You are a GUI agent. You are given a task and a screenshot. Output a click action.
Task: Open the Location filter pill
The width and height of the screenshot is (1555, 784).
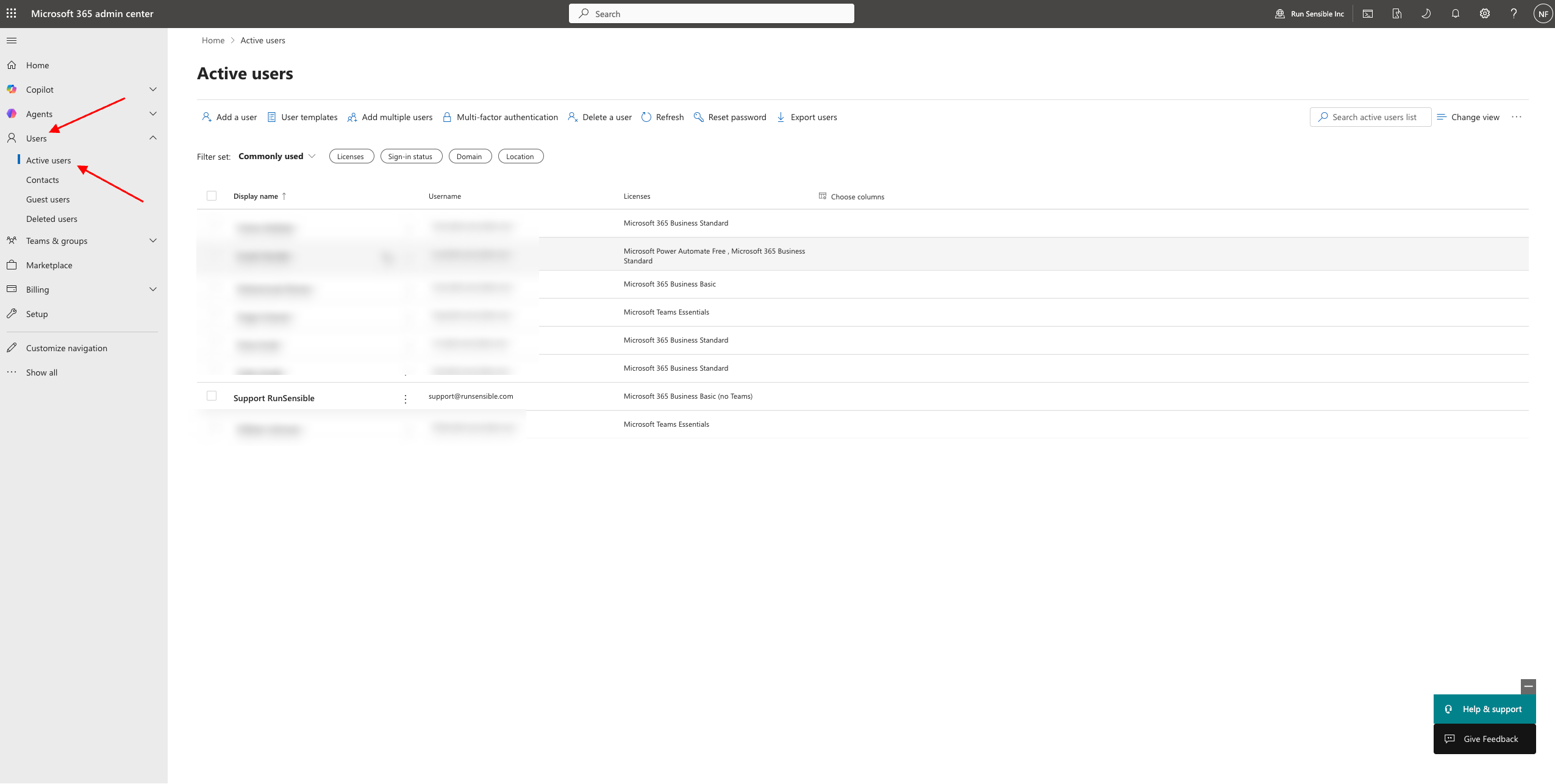click(x=521, y=157)
